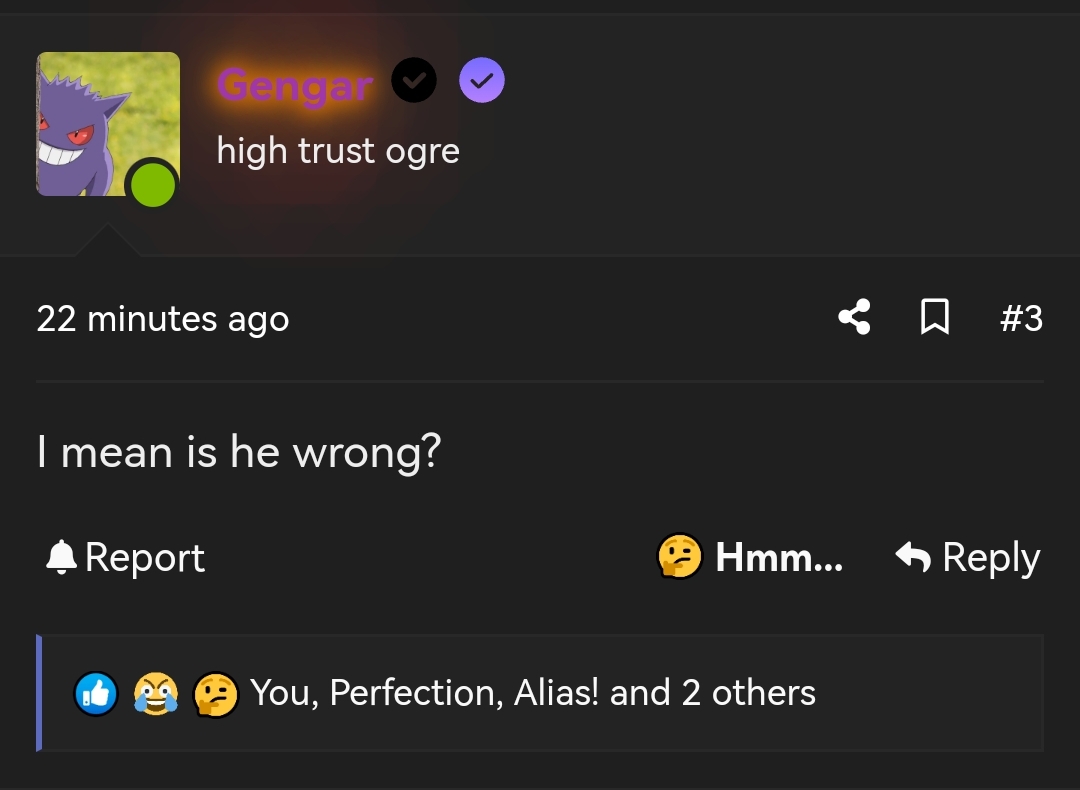Toggle the bookmark state of this post
This screenshot has width=1080, height=790.
(x=935, y=318)
